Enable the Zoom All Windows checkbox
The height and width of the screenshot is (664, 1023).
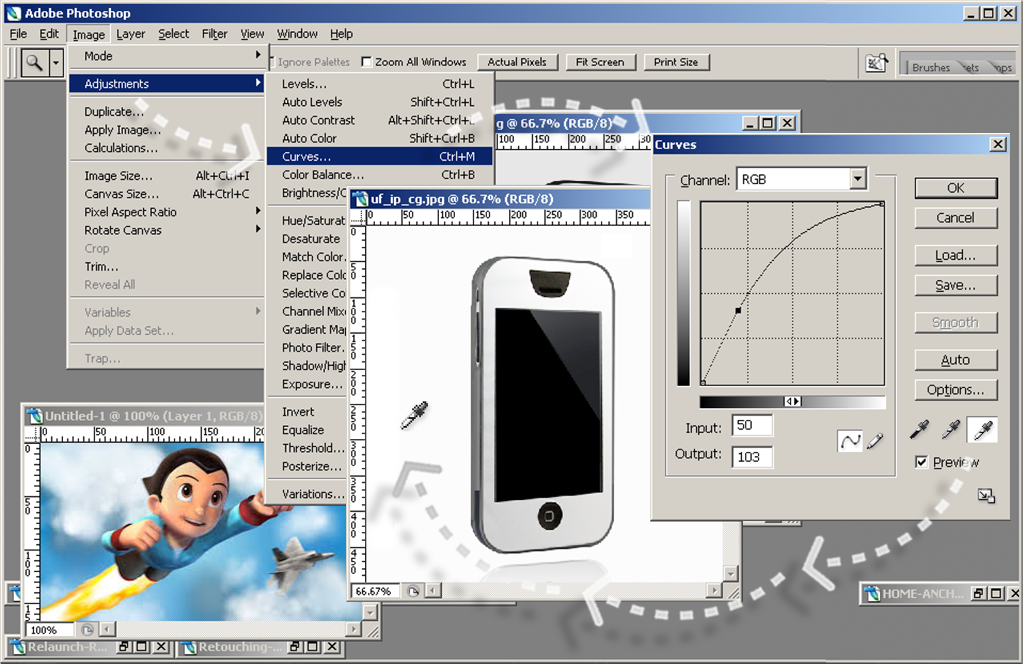click(x=367, y=62)
